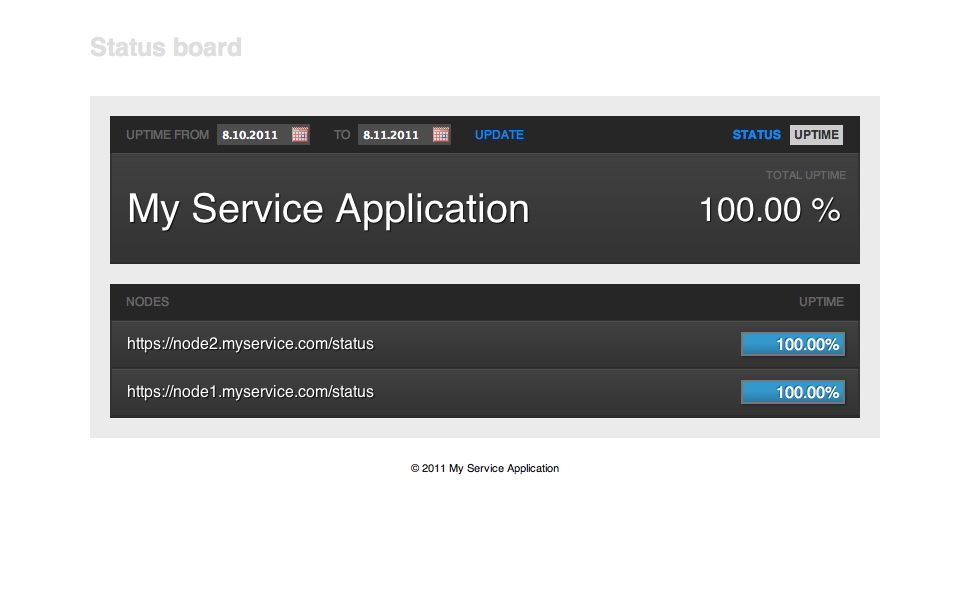Viewport: 955px width, 590px height.
Task: Click the 100.00 % total uptime value
Action: point(770,210)
